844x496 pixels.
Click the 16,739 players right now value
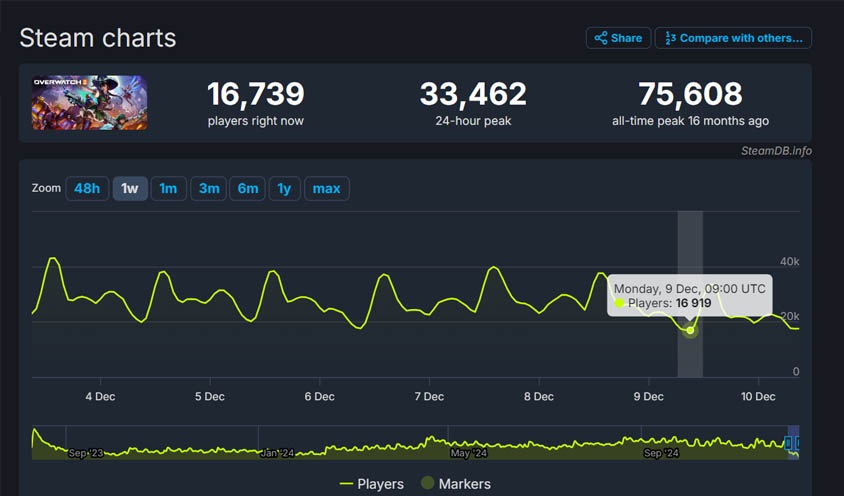click(256, 94)
